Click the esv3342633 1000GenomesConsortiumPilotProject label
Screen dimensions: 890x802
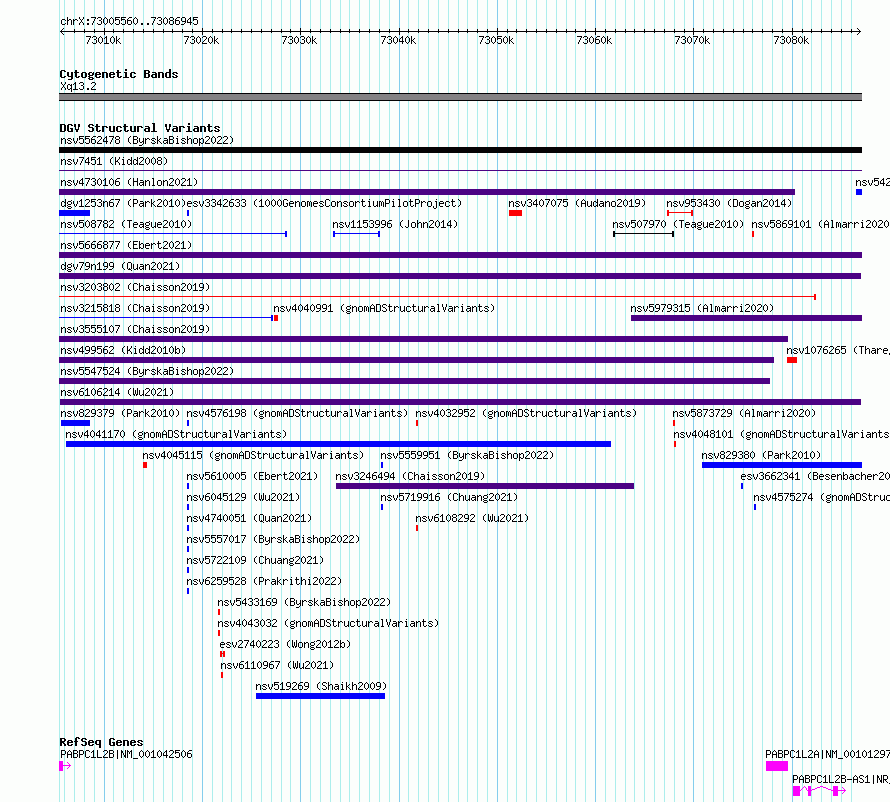coord(324,203)
